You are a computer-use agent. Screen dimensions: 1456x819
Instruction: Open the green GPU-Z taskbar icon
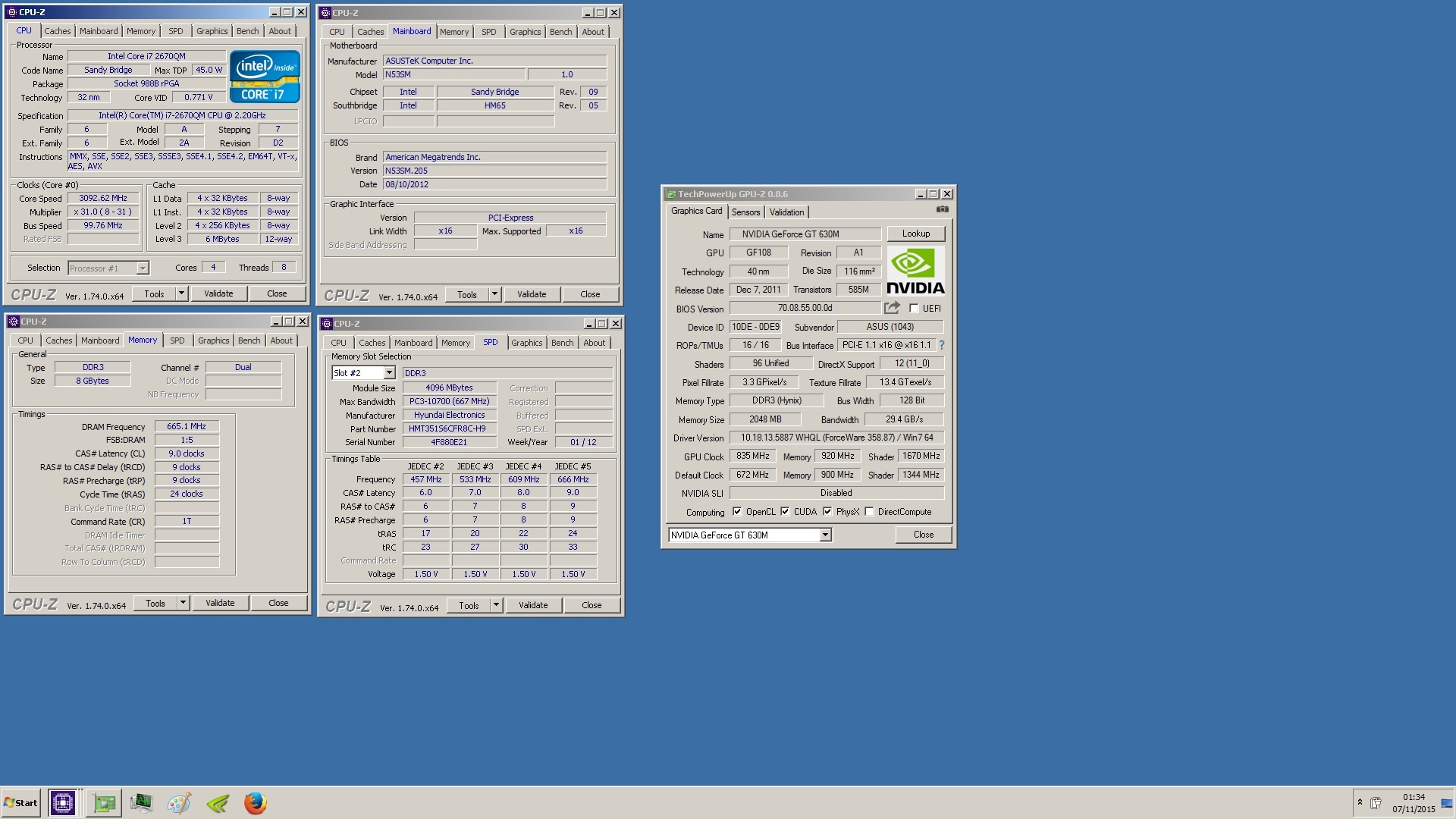pos(104,802)
